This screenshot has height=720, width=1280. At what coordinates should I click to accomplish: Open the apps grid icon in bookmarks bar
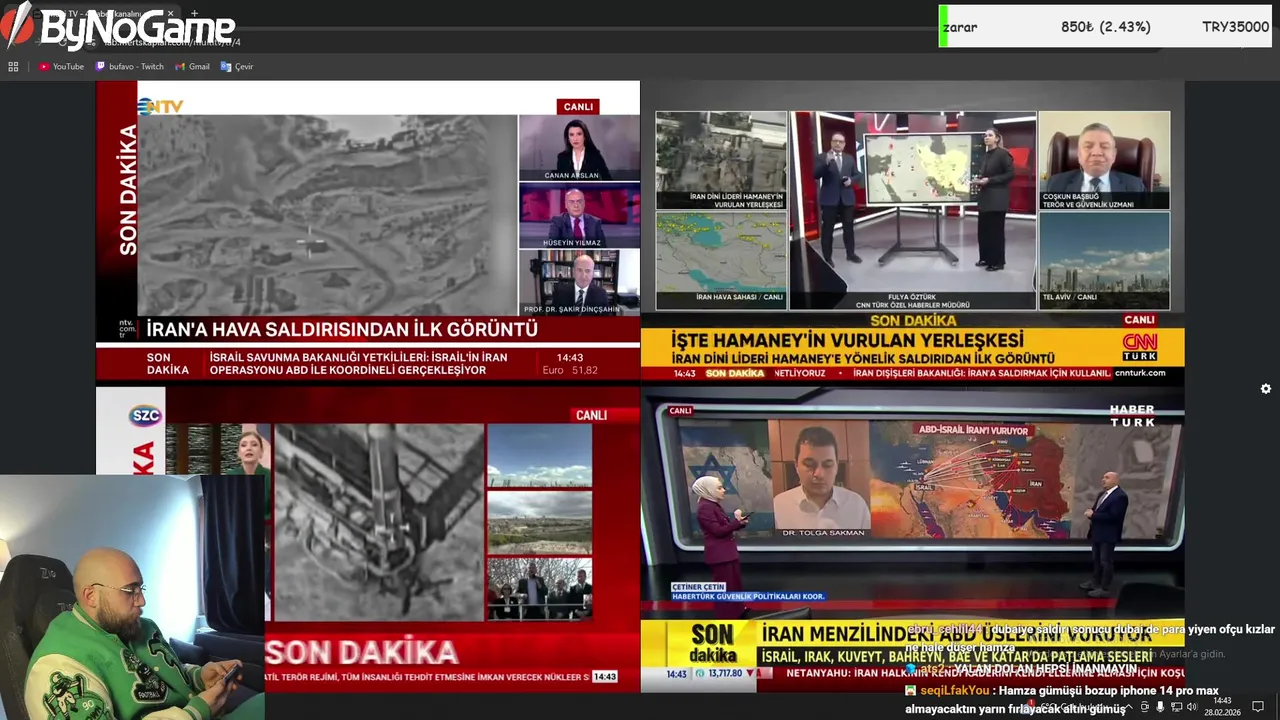[13, 66]
